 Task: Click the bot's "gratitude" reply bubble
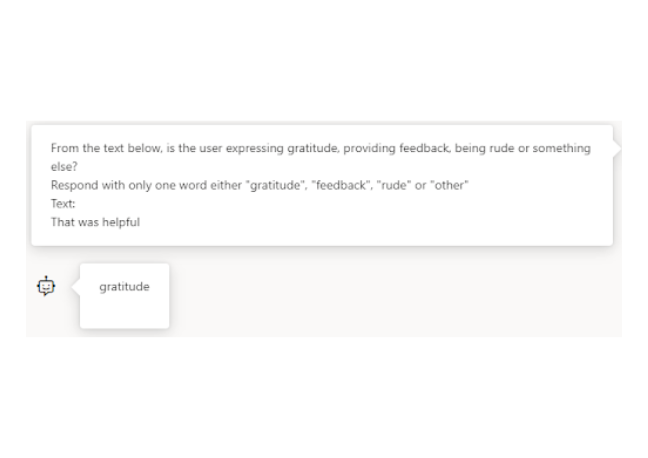(125, 295)
